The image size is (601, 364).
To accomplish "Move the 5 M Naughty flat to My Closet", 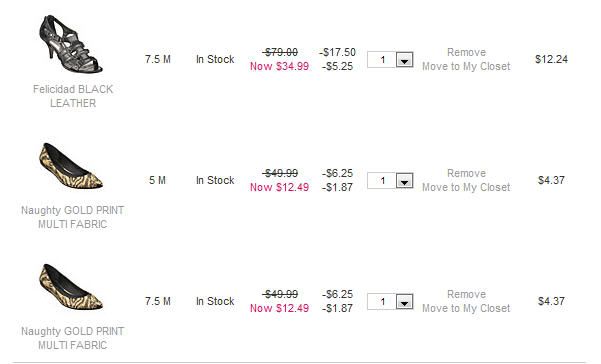I will point(466,187).
